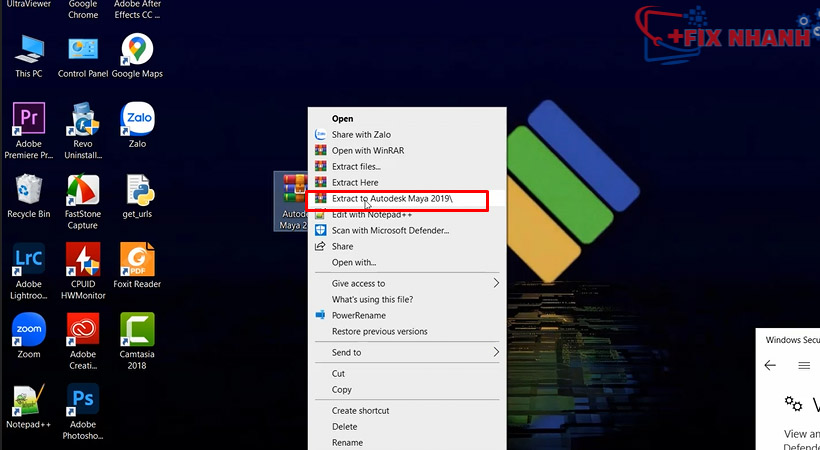Choose Extract to Autodesk Maya 2019\

(x=407, y=198)
